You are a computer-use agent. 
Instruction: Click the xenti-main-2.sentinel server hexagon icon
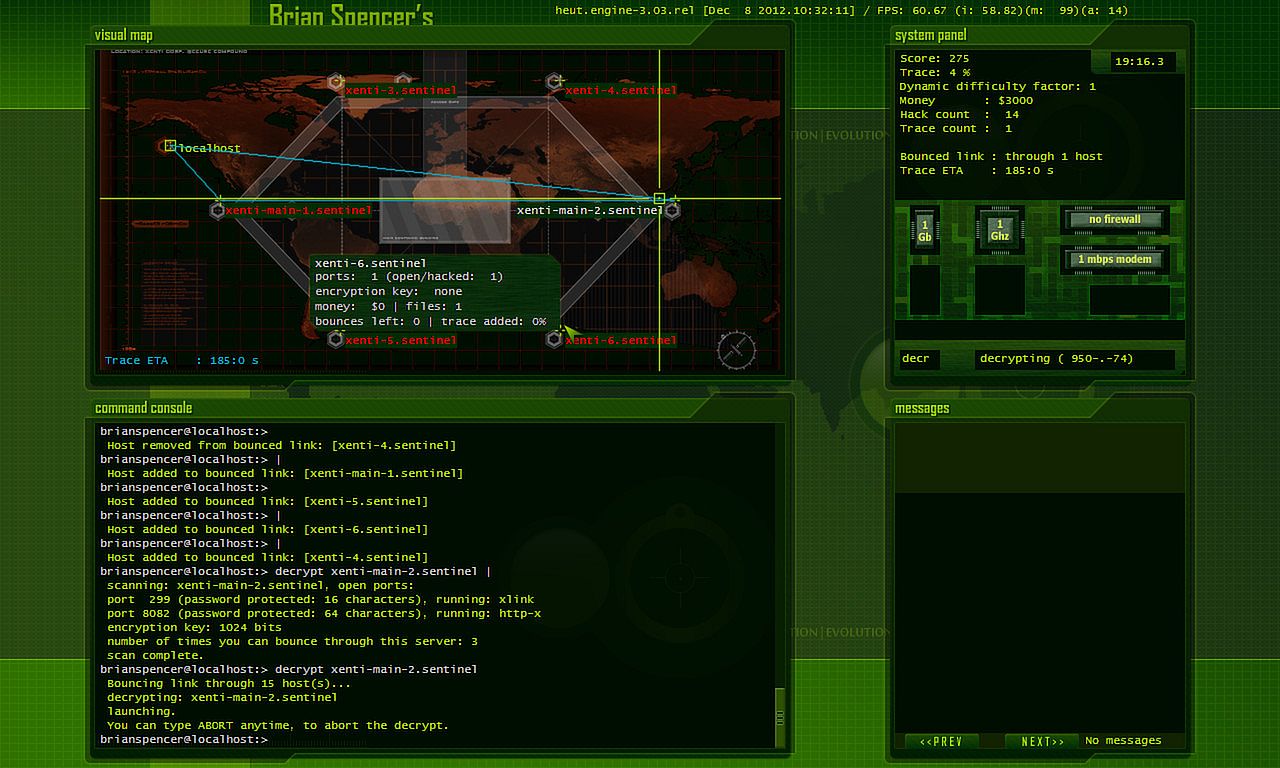tap(672, 210)
